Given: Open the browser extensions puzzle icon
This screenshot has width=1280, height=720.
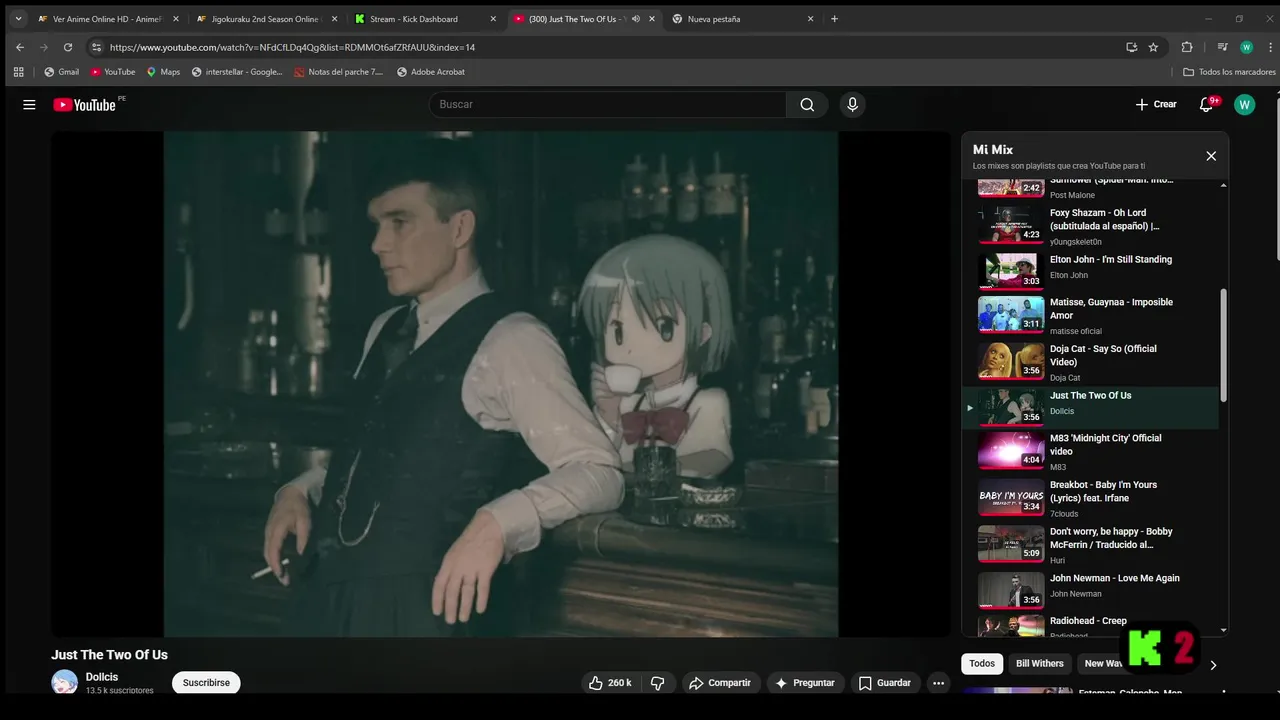Looking at the screenshot, I should [1187, 47].
